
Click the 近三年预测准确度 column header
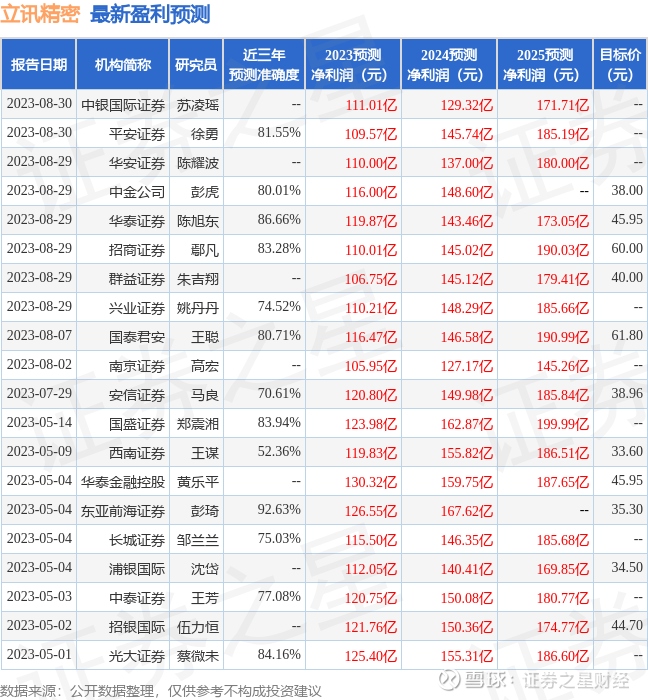coord(264,65)
